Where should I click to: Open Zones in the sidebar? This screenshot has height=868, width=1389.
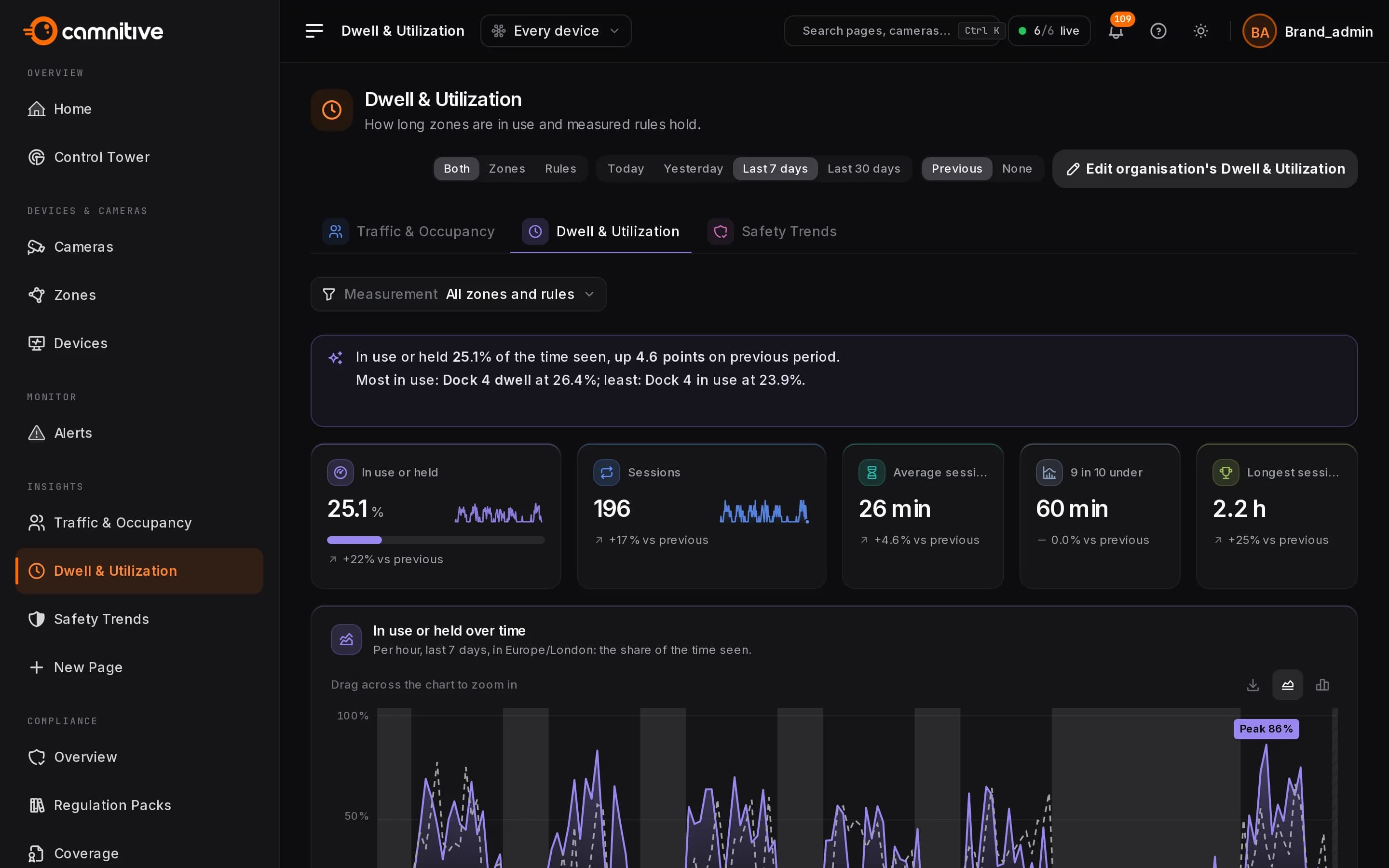click(x=139, y=295)
